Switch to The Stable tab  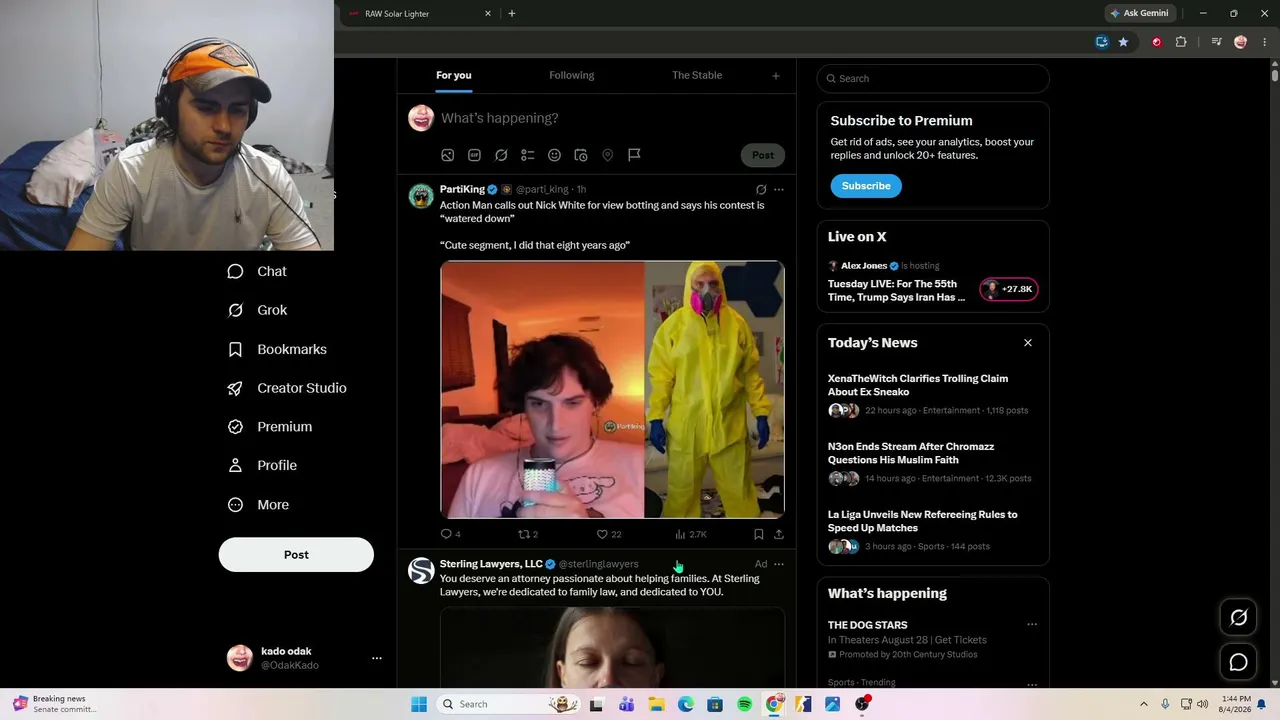pyautogui.click(x=697, y=75)
